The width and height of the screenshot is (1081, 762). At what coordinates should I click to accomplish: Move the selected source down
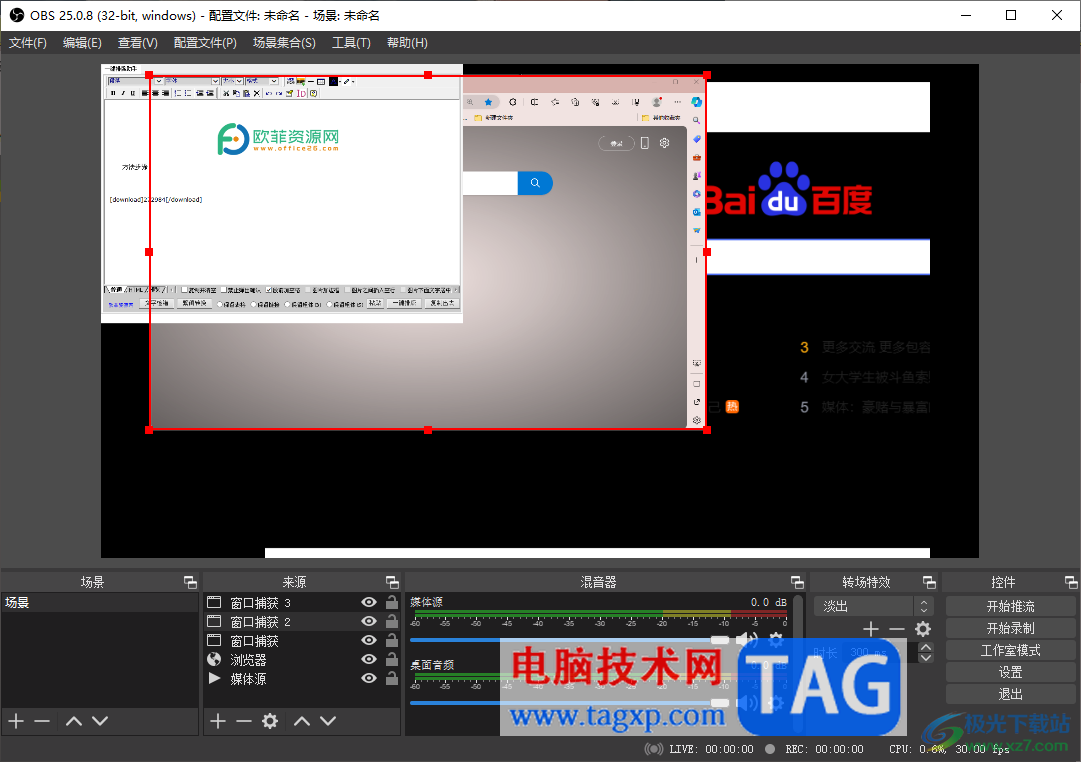click(328, 721)
